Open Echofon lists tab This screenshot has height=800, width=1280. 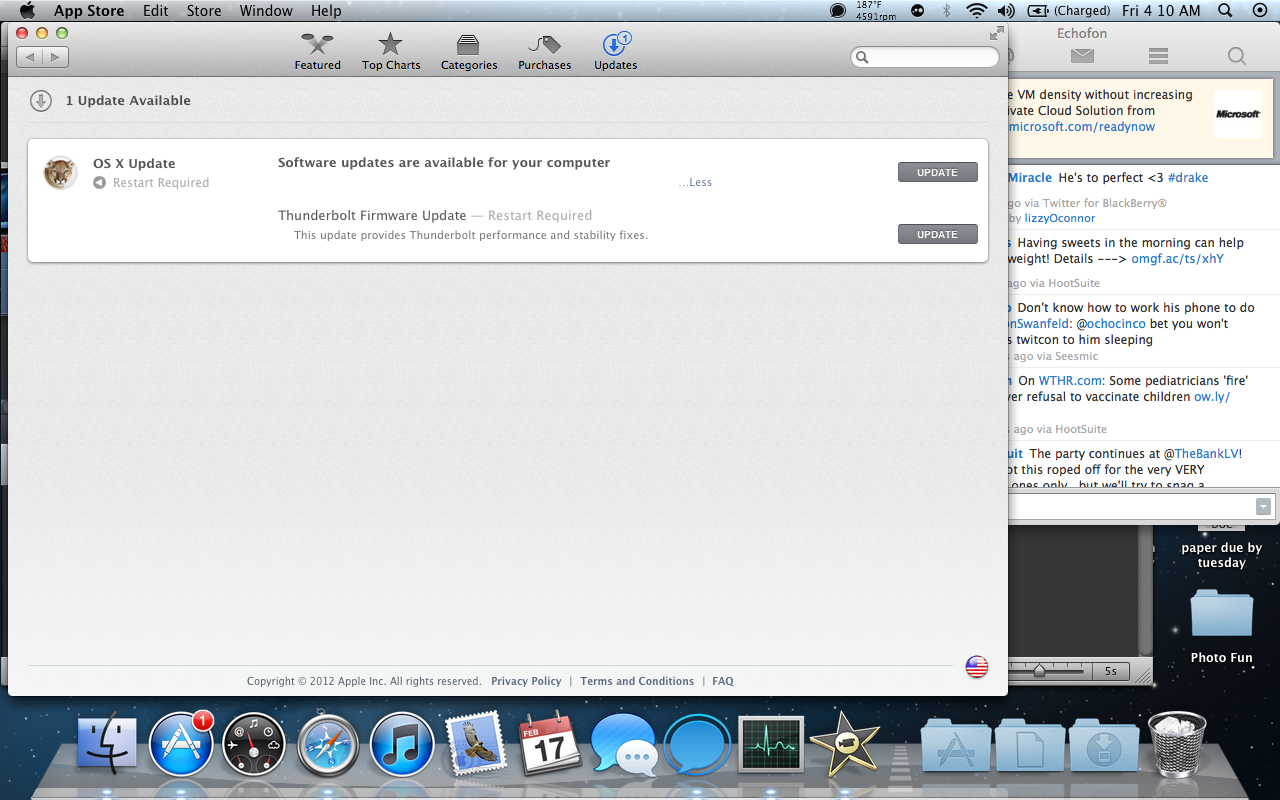click(x=1159, y=56)
